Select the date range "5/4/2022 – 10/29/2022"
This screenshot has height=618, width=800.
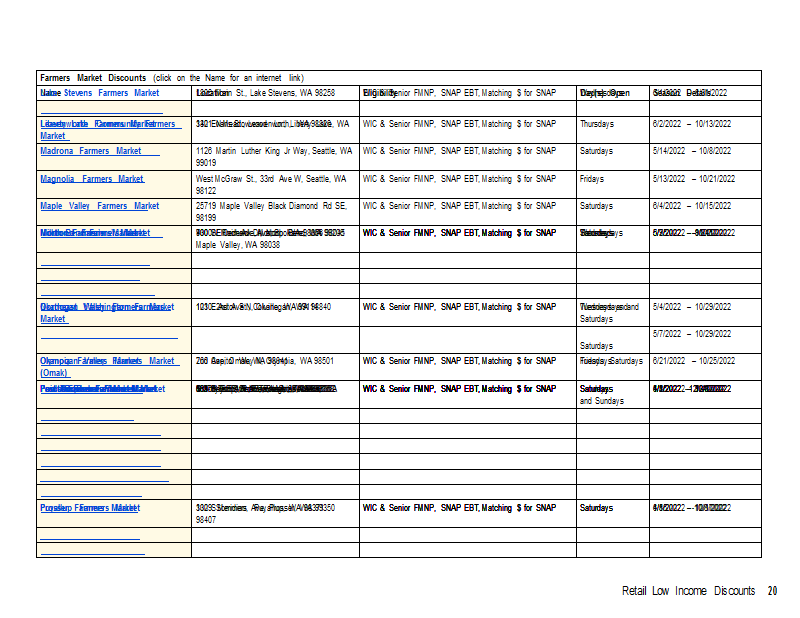tap(692, 307)
